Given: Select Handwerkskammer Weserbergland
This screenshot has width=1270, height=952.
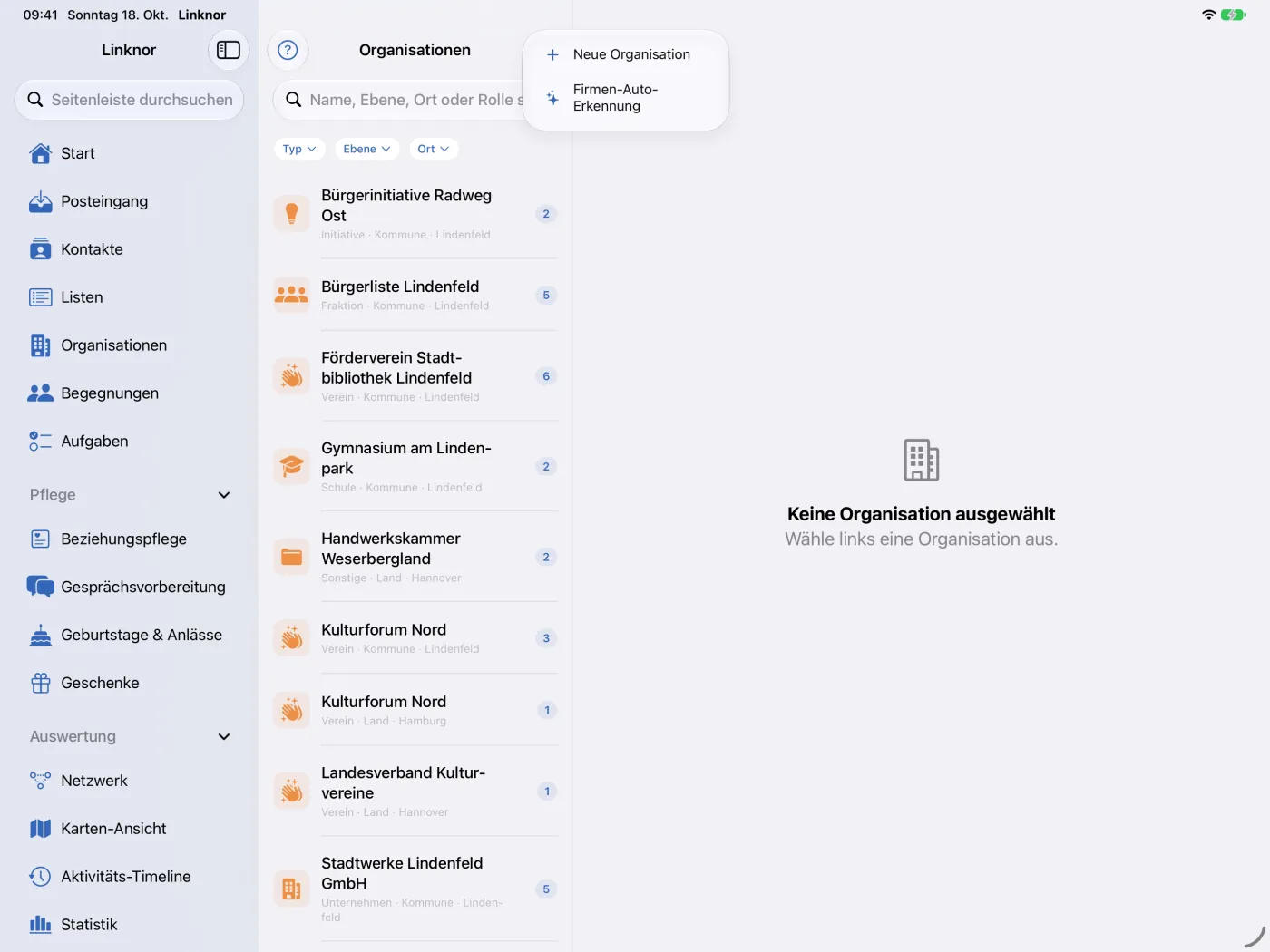Looking at the screenshot, I should 415,557.
